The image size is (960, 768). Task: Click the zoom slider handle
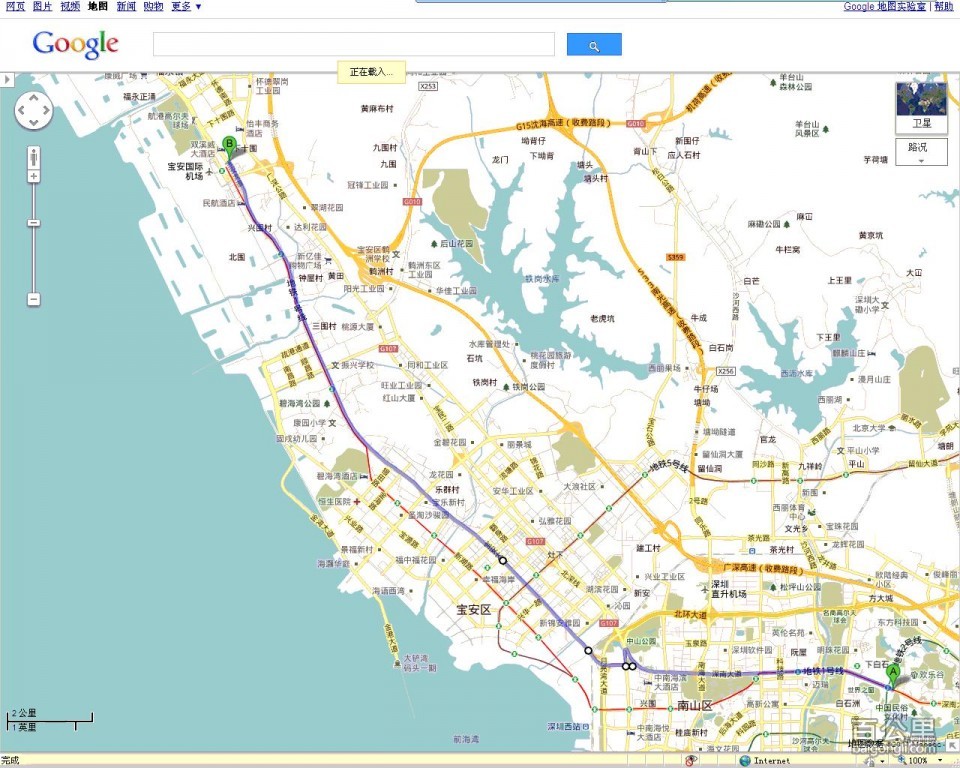click(34, 223)
